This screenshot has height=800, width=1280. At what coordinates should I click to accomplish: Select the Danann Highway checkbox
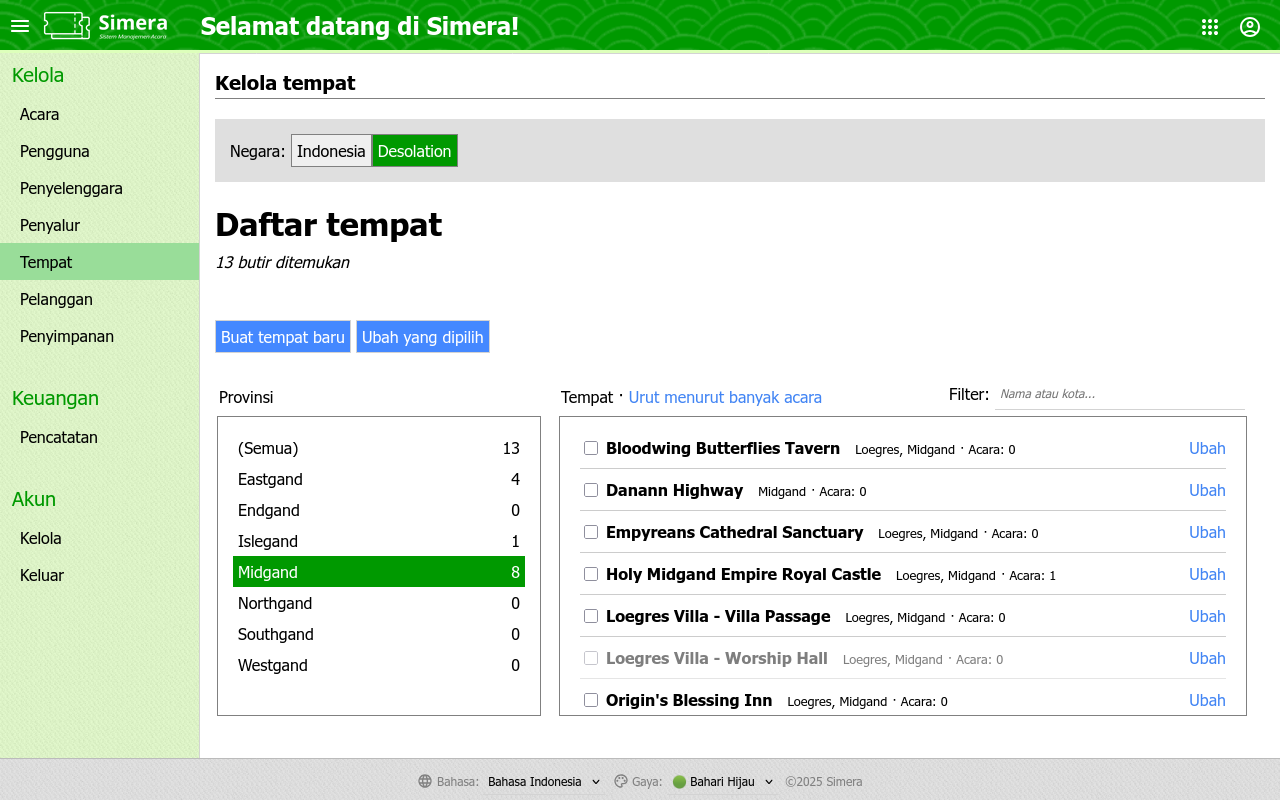pos(591,490)
